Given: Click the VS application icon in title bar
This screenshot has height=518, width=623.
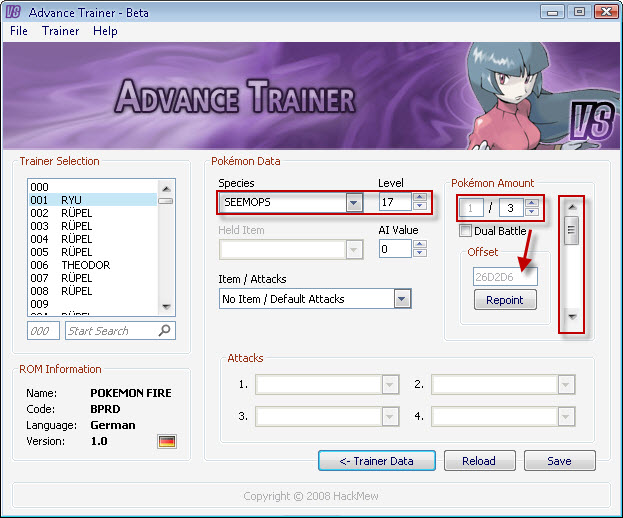Looking at the screenshot, I should point(13,12).
